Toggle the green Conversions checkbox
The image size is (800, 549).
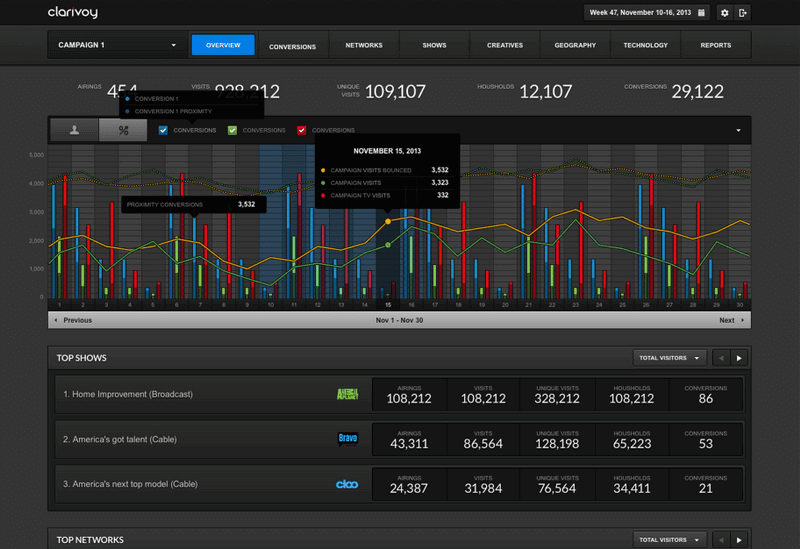coord(232,130)
